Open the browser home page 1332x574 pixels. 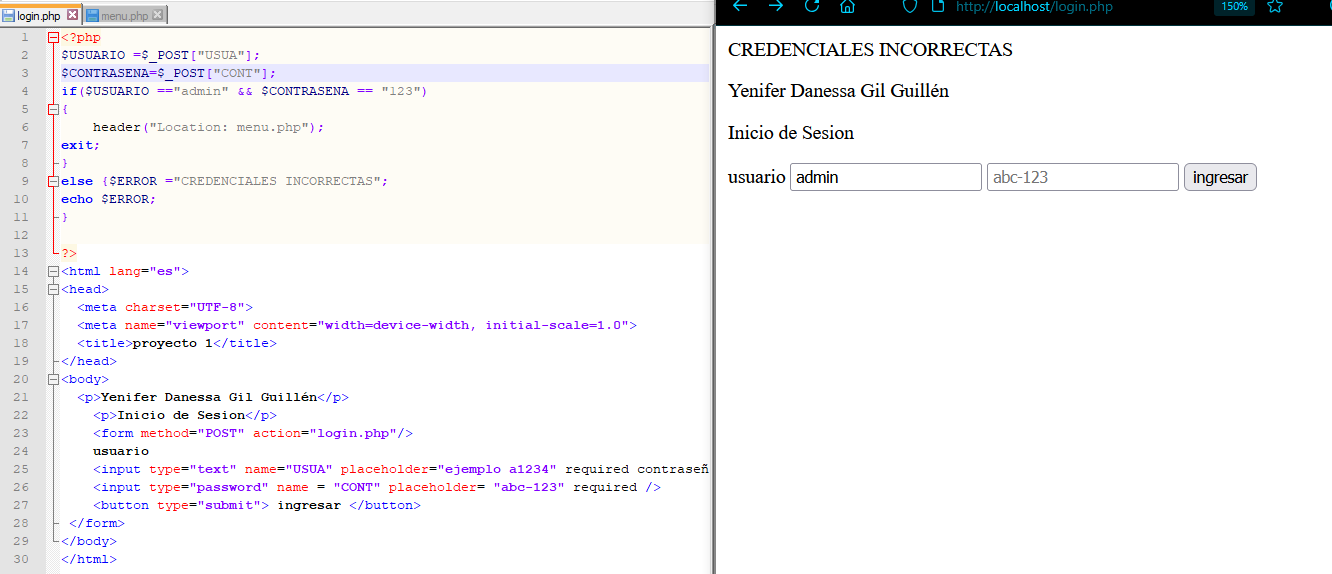pos(847,6)
